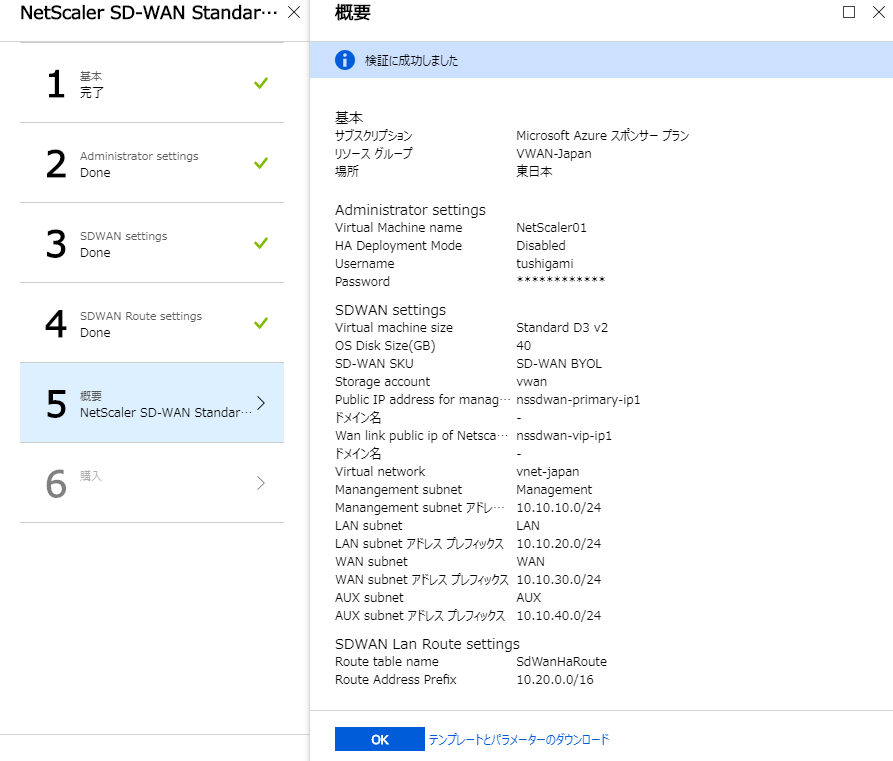Select step 2 Administrator settings
893x761 pixels.
coord(152,163)
